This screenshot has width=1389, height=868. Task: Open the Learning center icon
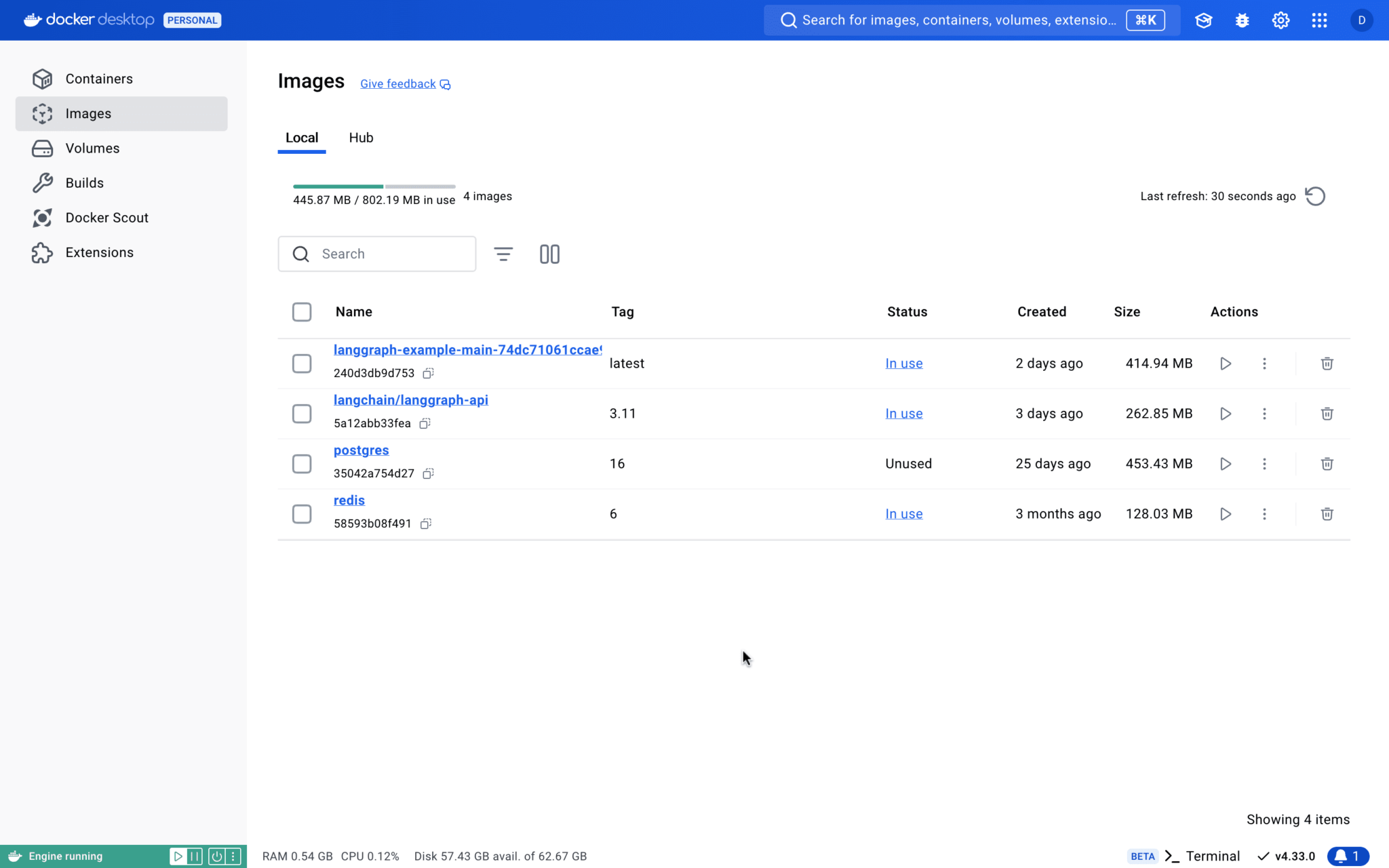pyautogui.click(x=1203, y=20)
